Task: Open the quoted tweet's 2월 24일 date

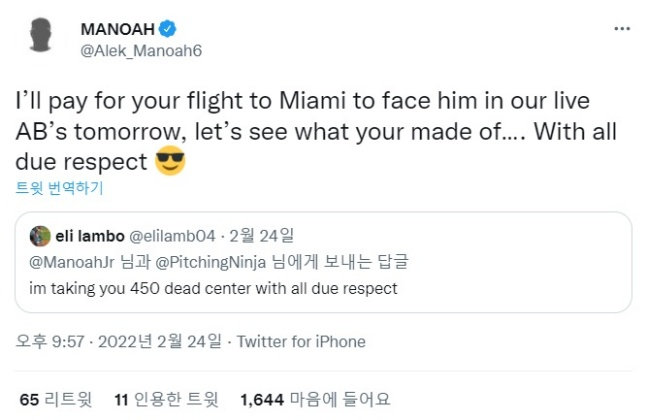Action: (264, 236)
